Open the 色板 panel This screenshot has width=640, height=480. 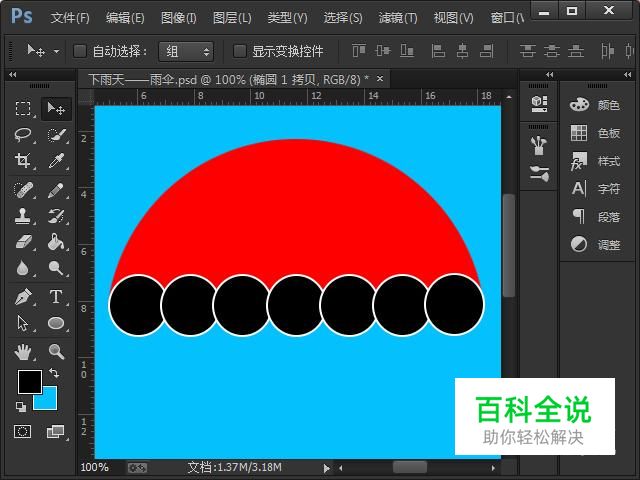pos(595,133)
